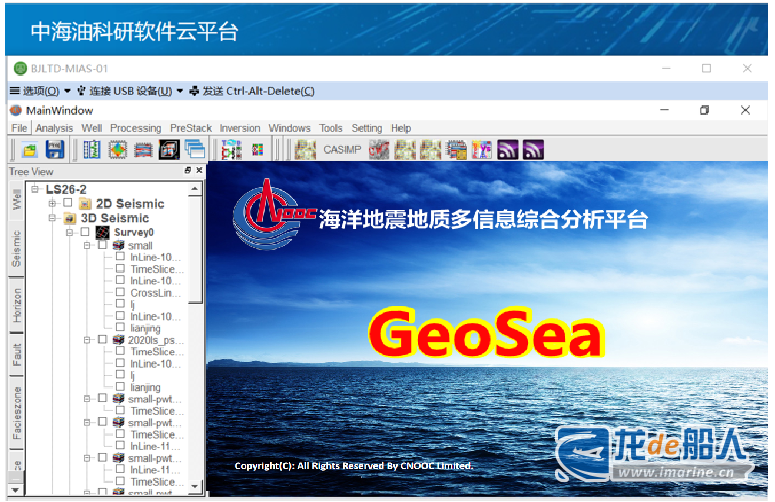Image resolution: width=775 pixels, height=502 pixels.
Task: Click the tree view scroll down arrow
Action: (195, 487)
